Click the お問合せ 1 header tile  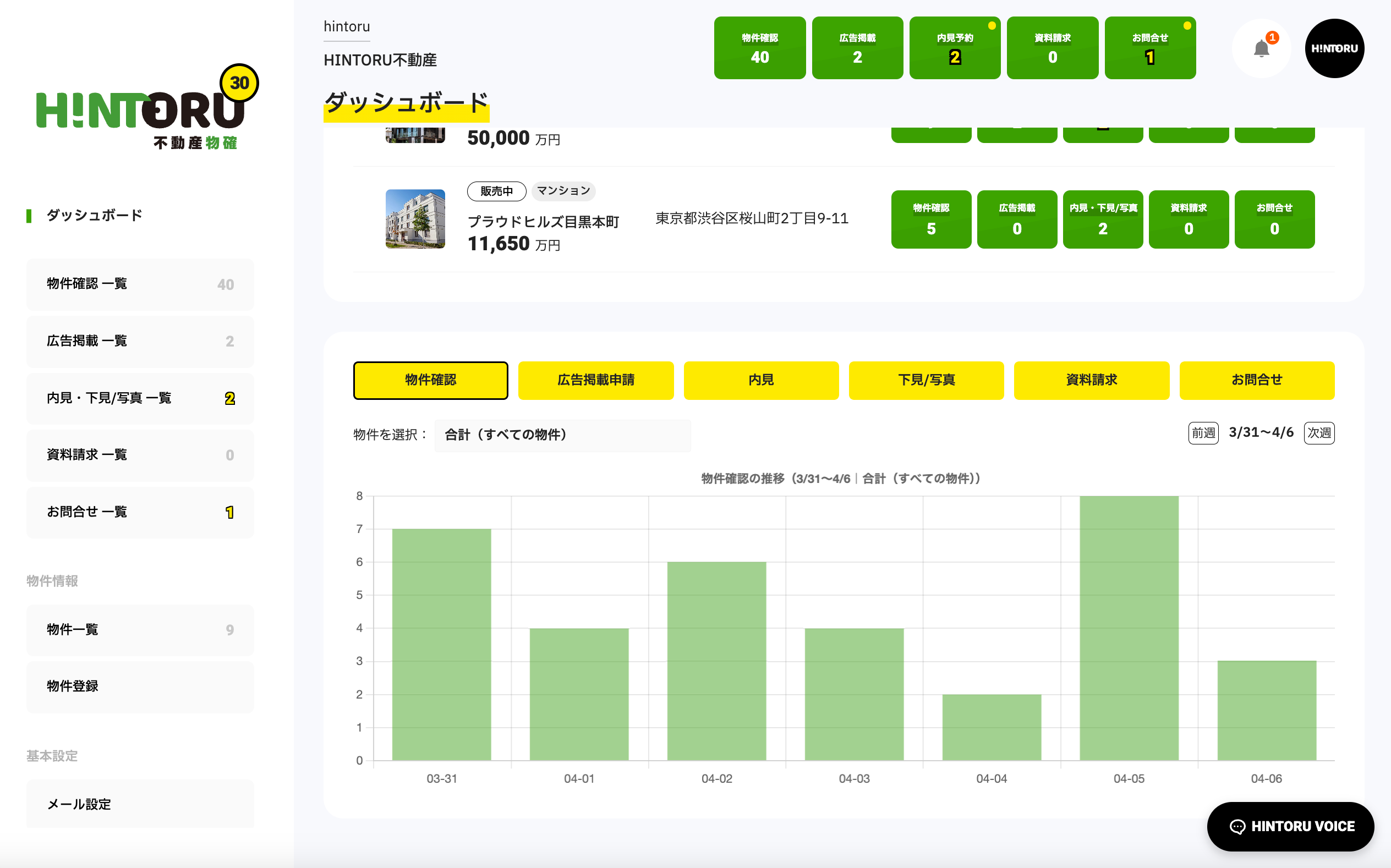[1150, 48]
